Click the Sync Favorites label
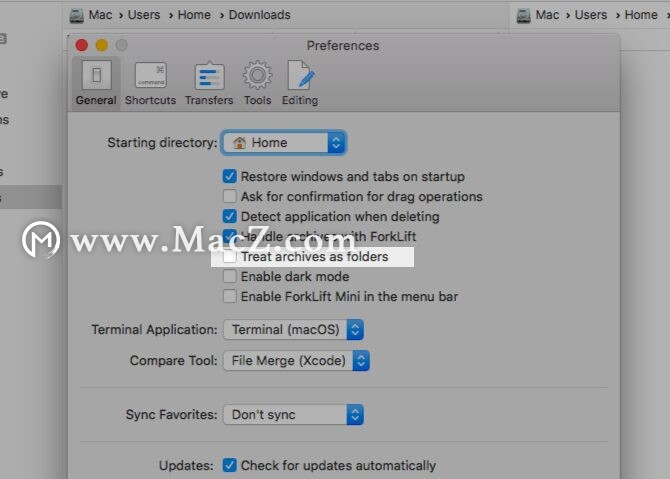The image size is (670, 479). click(172, 414)
